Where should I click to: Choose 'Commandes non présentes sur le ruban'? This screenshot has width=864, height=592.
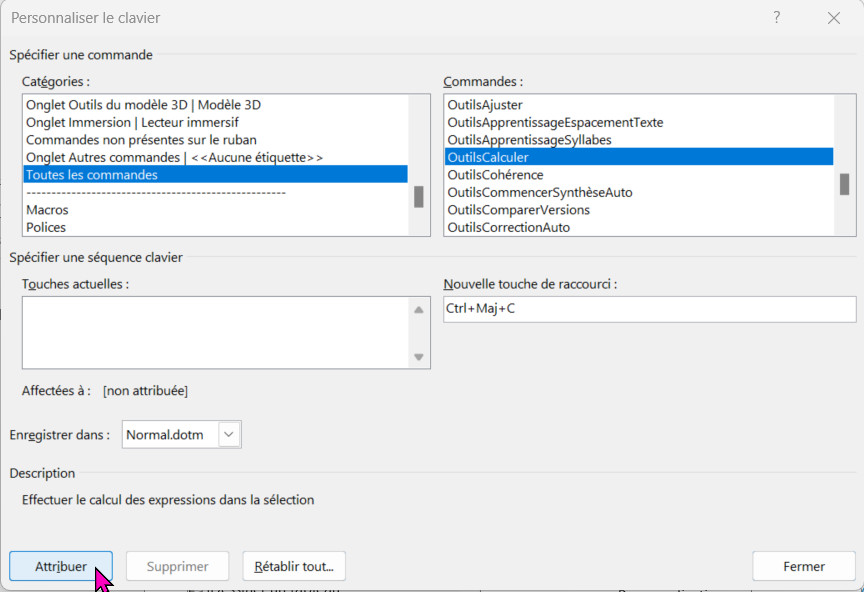141,140
